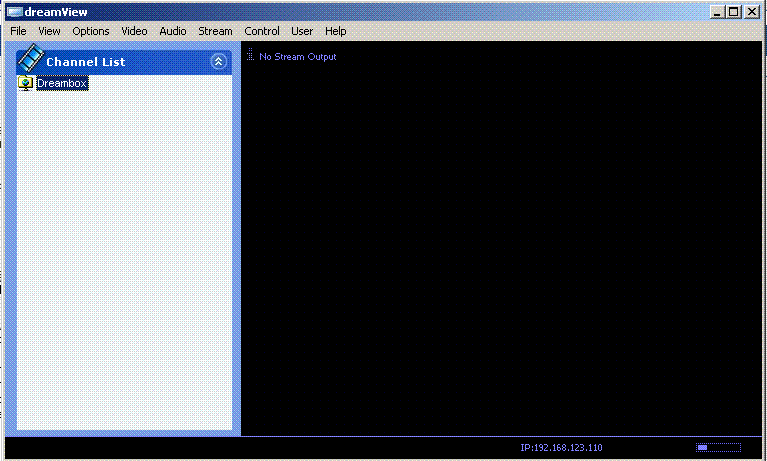Open the Help menu
Image resolution: width=767 pixels, height=461 pixels.
point(336,31)
